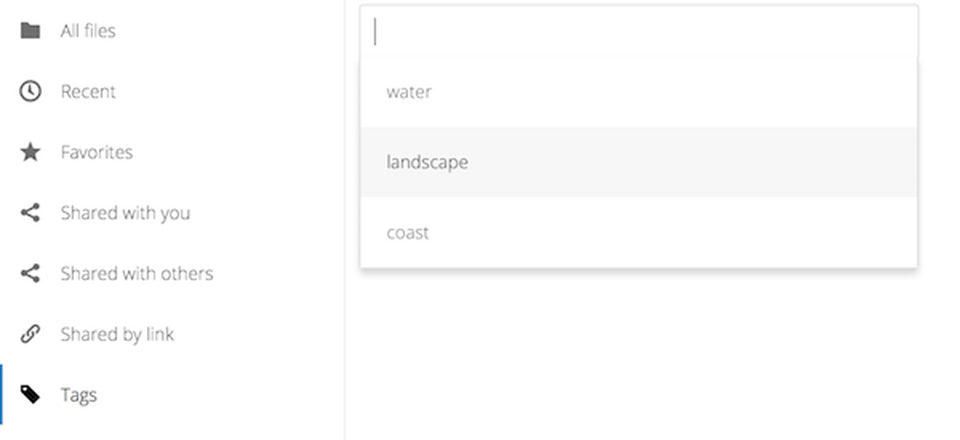Click the blue active indicator beside Tags
The height and width of the screenshot is (440, 960).
click(x=1, y=395)
